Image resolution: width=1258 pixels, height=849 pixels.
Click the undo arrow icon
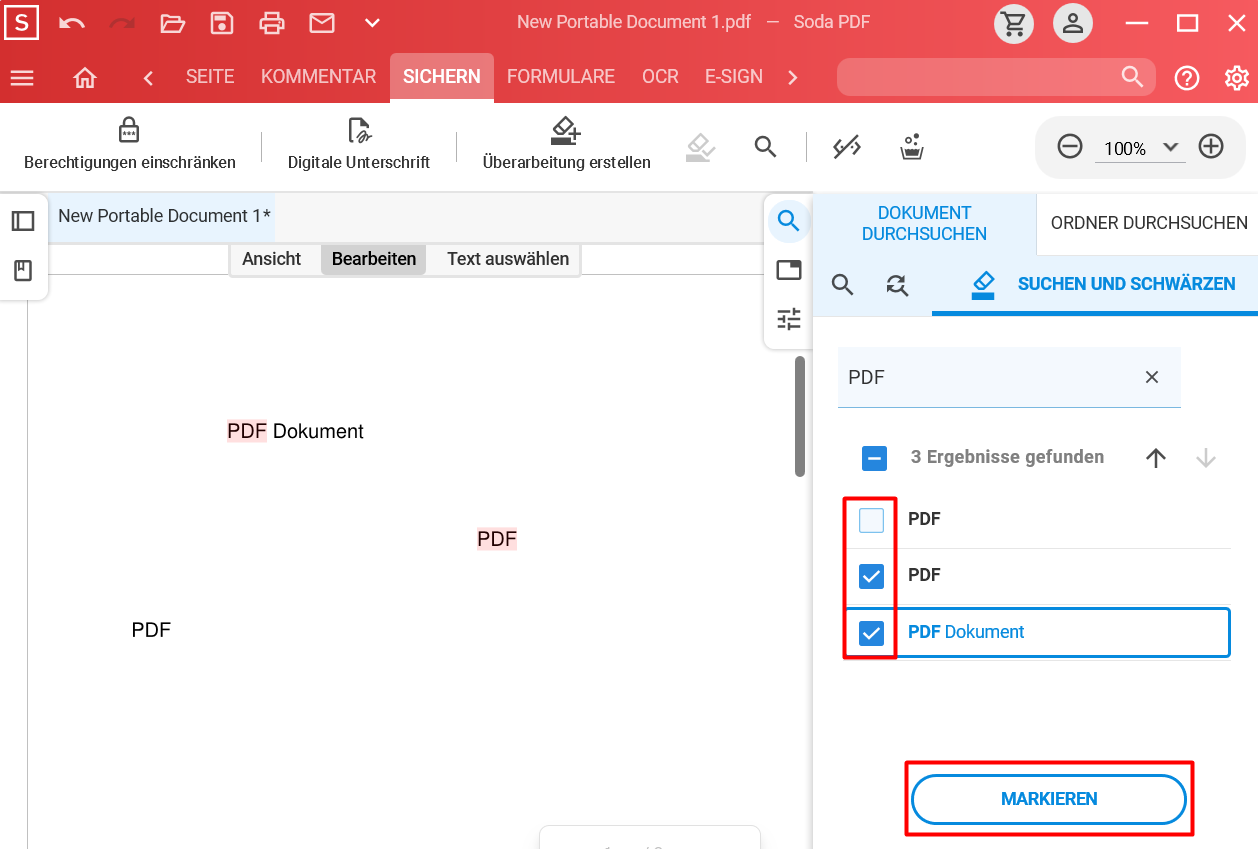coord(72,23)
